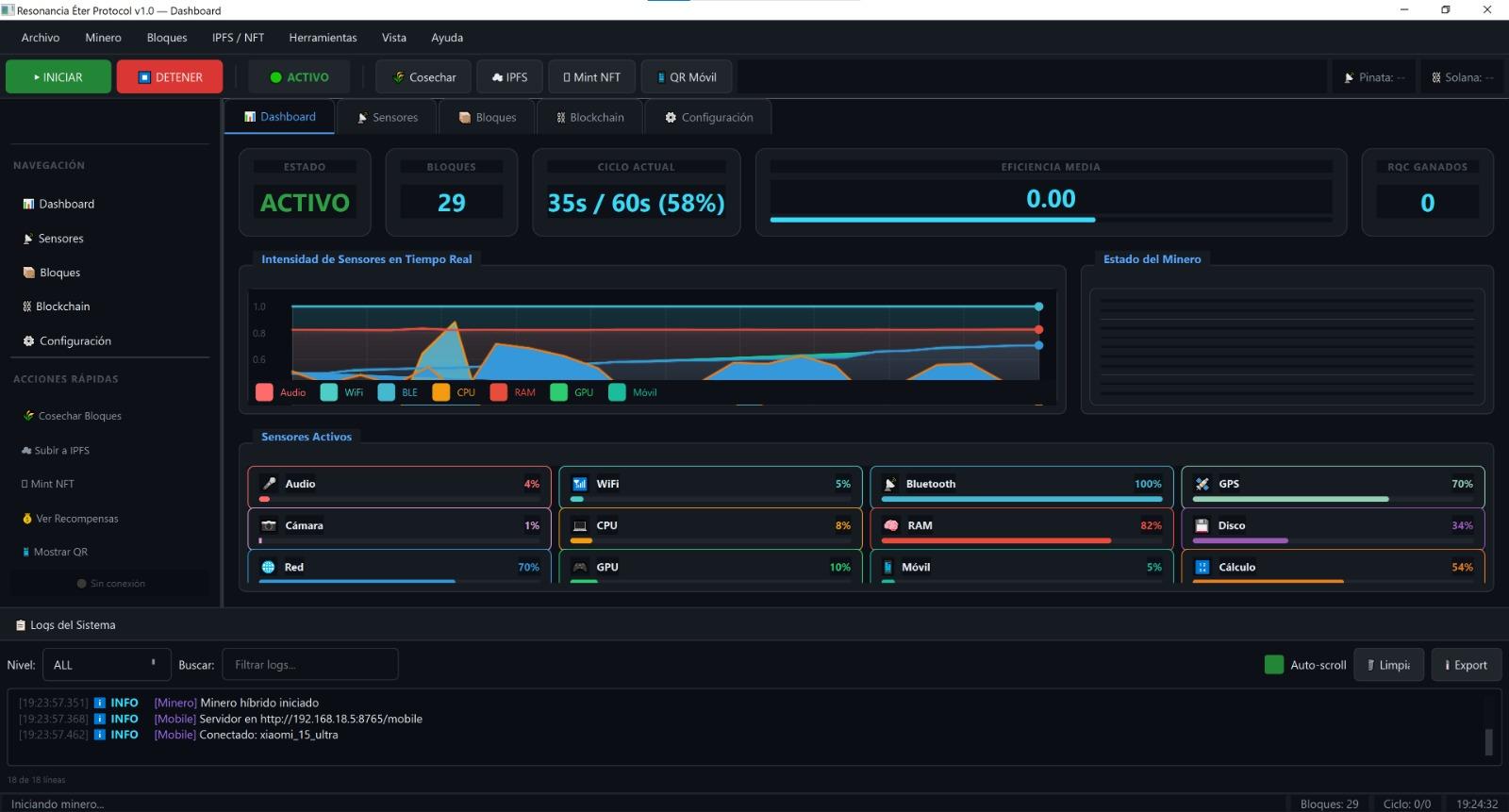Open the Minero menu
The width and height of the screenshot is (1509, 812).
coord(103,38)
